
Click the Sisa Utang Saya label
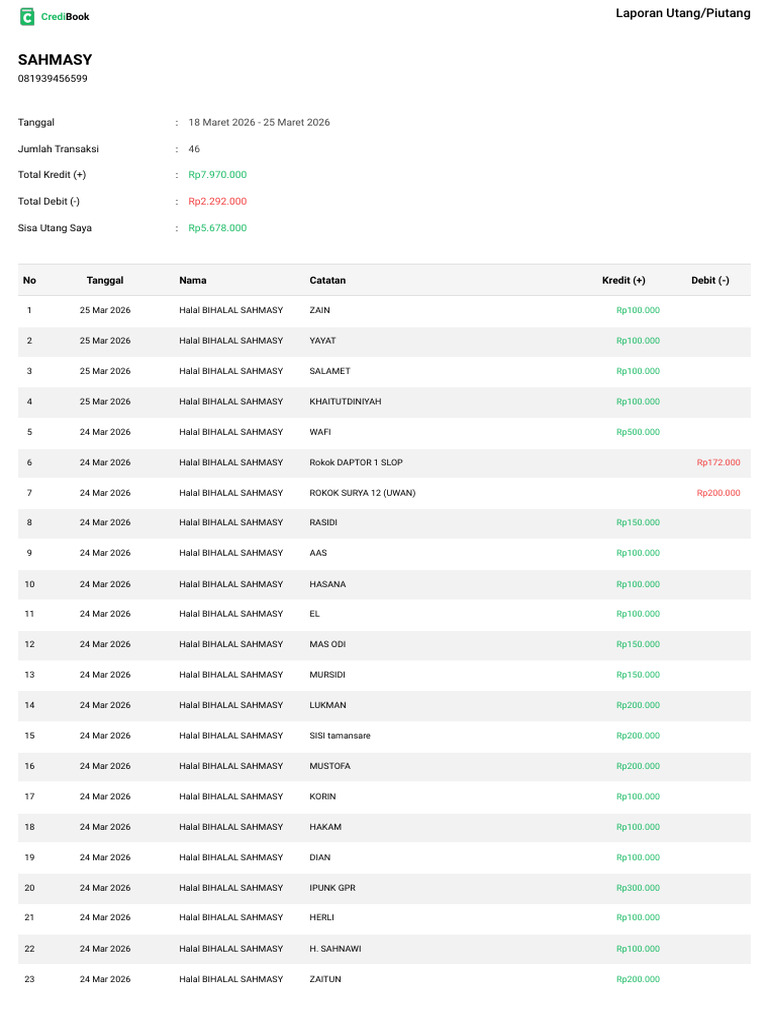tap(55, 228)
